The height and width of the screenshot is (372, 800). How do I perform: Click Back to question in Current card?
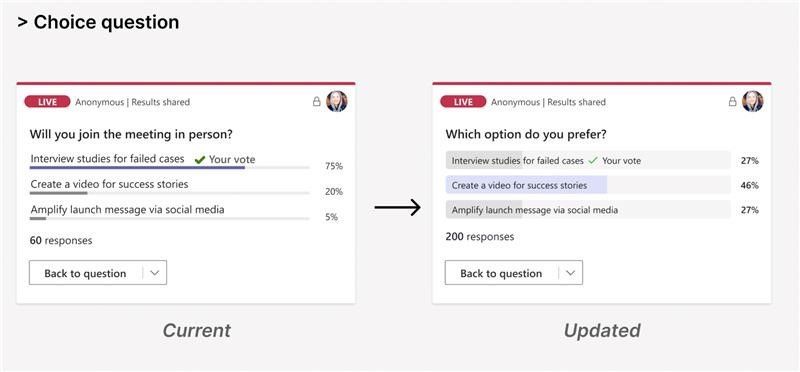85,273
